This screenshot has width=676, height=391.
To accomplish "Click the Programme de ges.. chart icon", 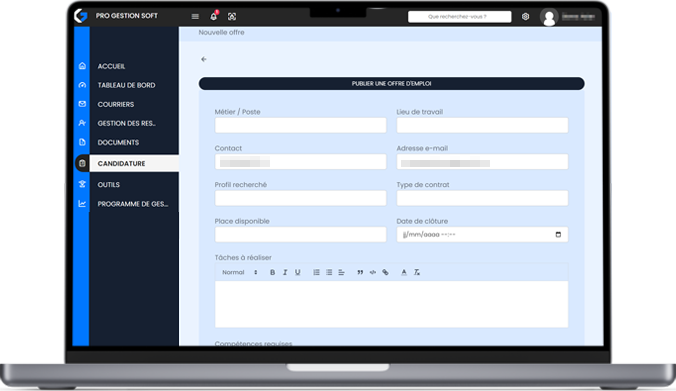I will pyautogui.click(x=82, y=203).
